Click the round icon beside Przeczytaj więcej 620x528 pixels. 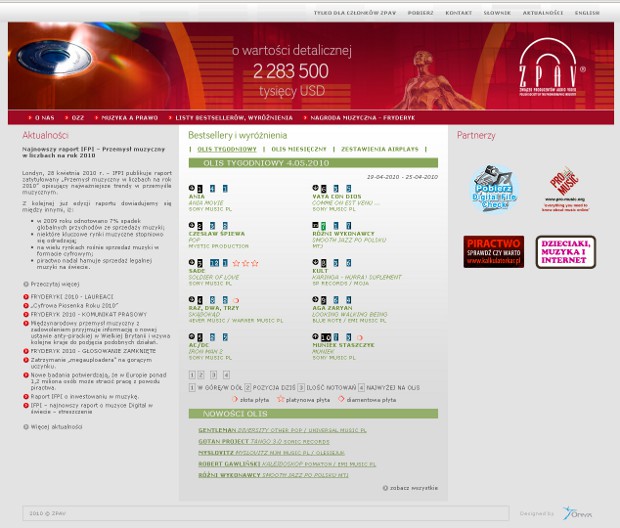point(26,284)
